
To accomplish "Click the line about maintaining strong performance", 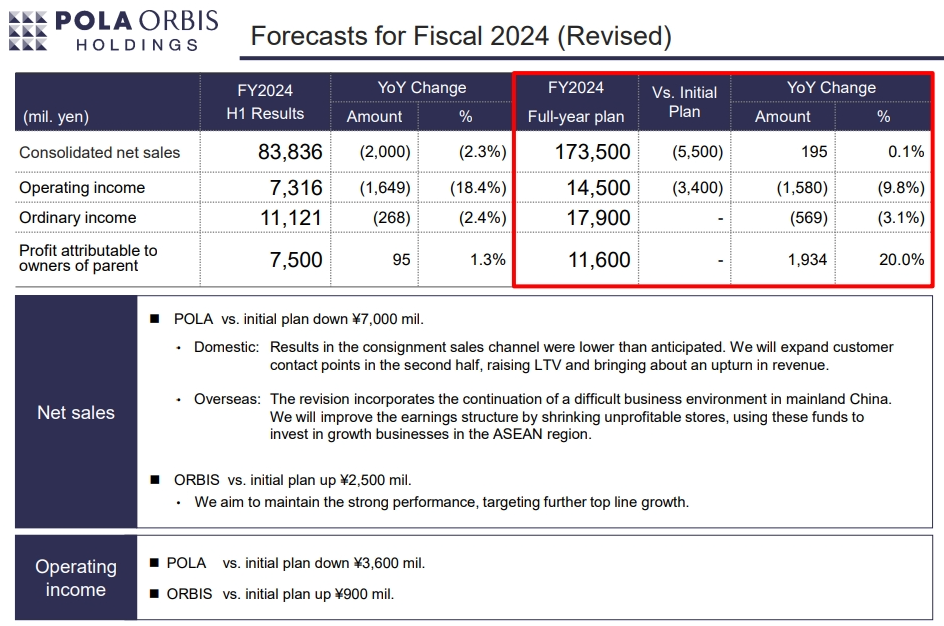I will pyautogui.click(x=441, y=502).
